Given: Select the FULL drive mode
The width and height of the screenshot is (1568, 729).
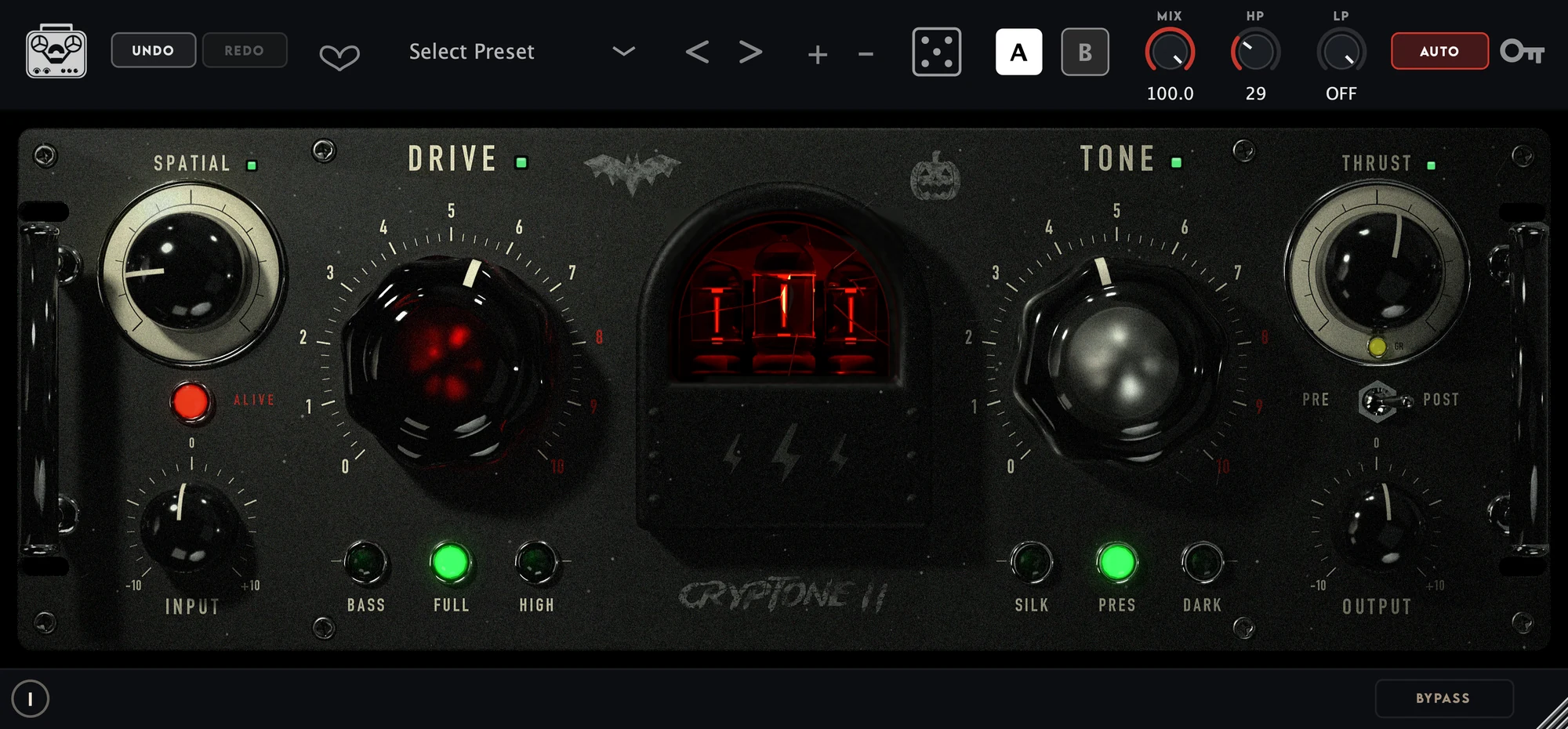Looking at the screenshot, I should click(451, 563).
